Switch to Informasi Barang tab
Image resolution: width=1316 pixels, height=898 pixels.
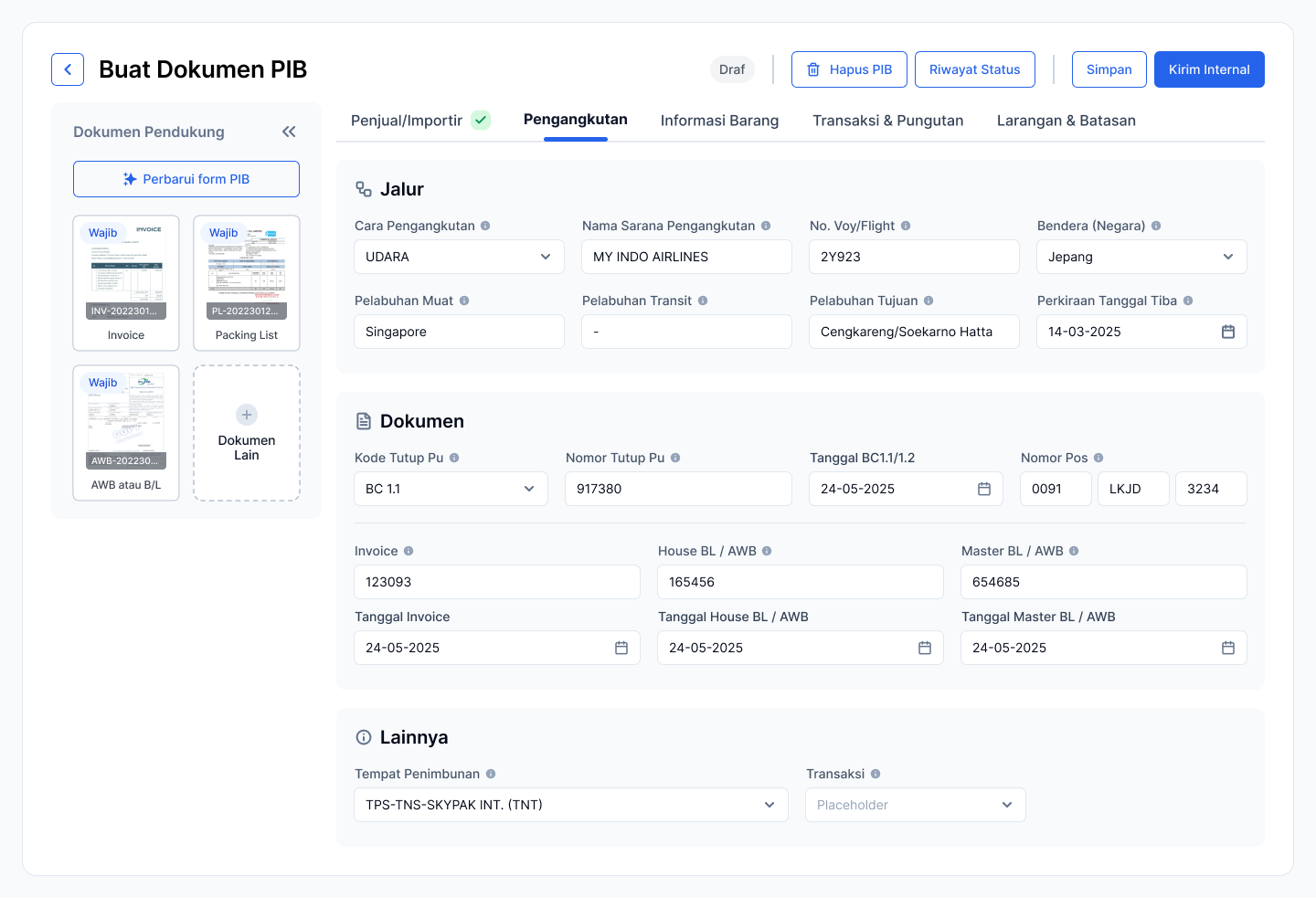point(719,121)
